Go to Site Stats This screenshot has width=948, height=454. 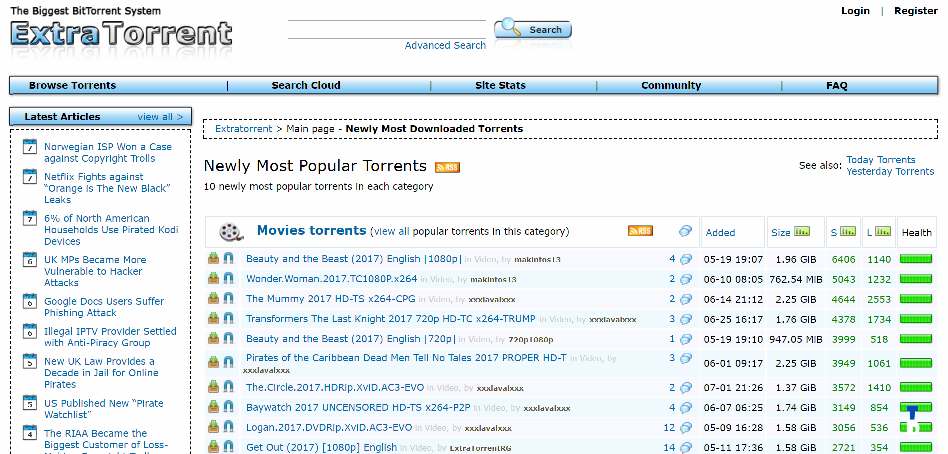pyautogui.click(x=501, y=85)
